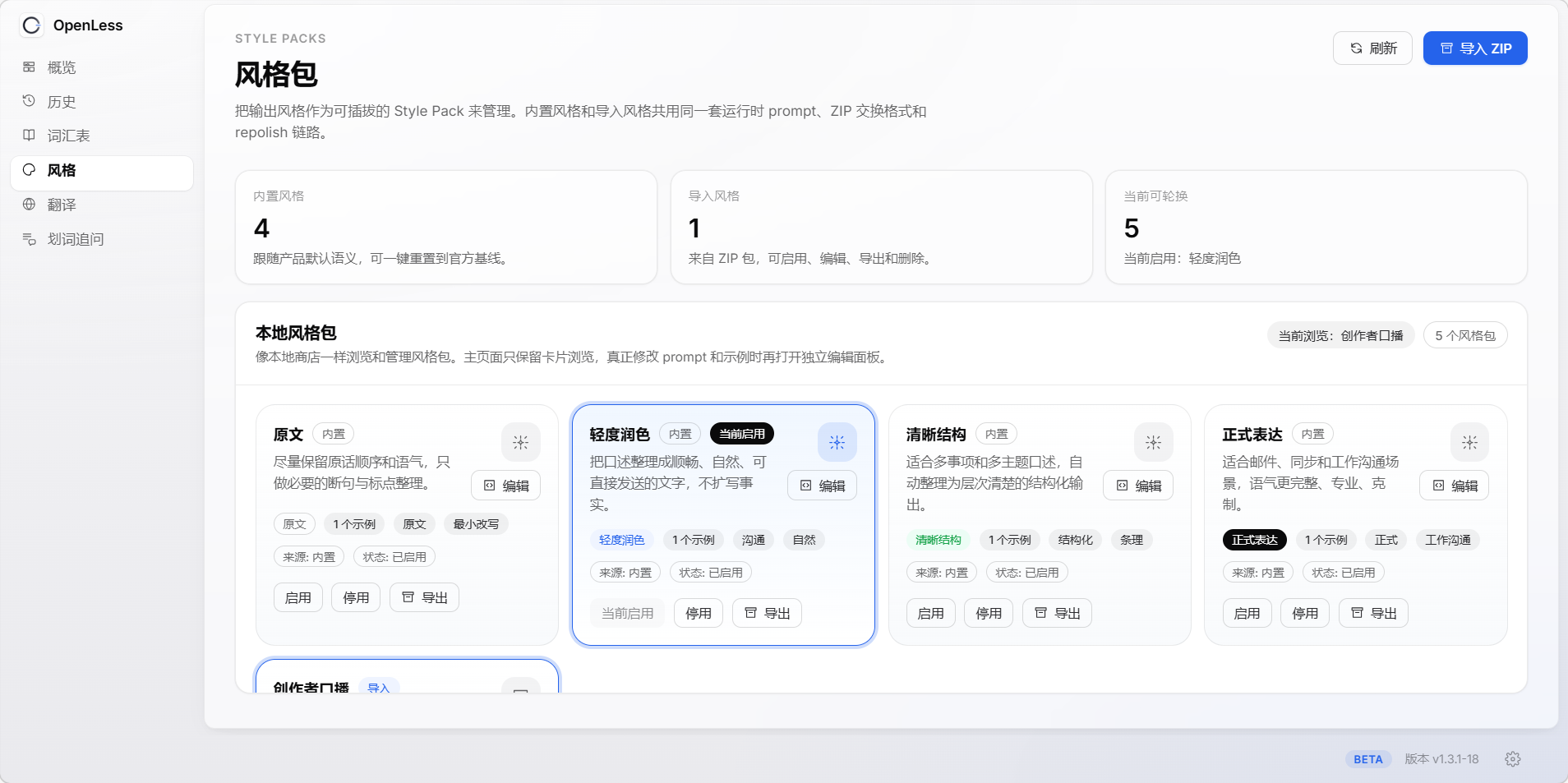Click the 正式 tag on 正式表达 card
The image size is (1568, 783).
1386,540
